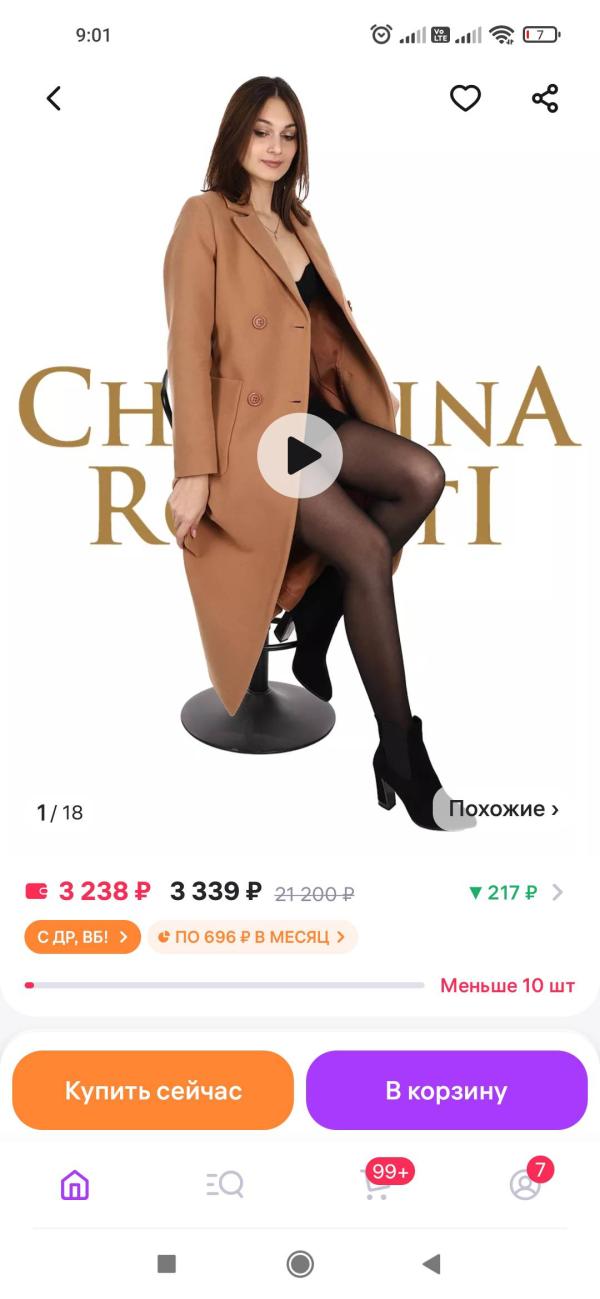The height and width of the screenshot is (1299, 600).
Task: Open similar items via Похожие
Action: (x=504, y=809)
